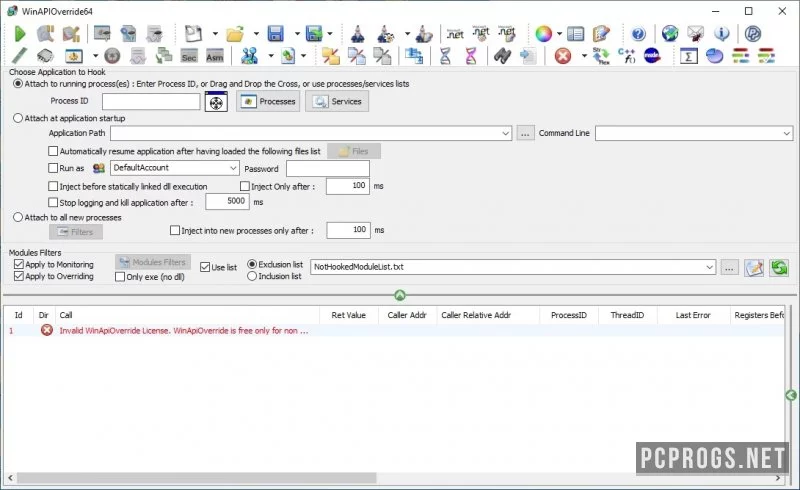Screen dimensions: 800x490
Task: Click the C++ f() icon
Action: click(x=626, y=56)
